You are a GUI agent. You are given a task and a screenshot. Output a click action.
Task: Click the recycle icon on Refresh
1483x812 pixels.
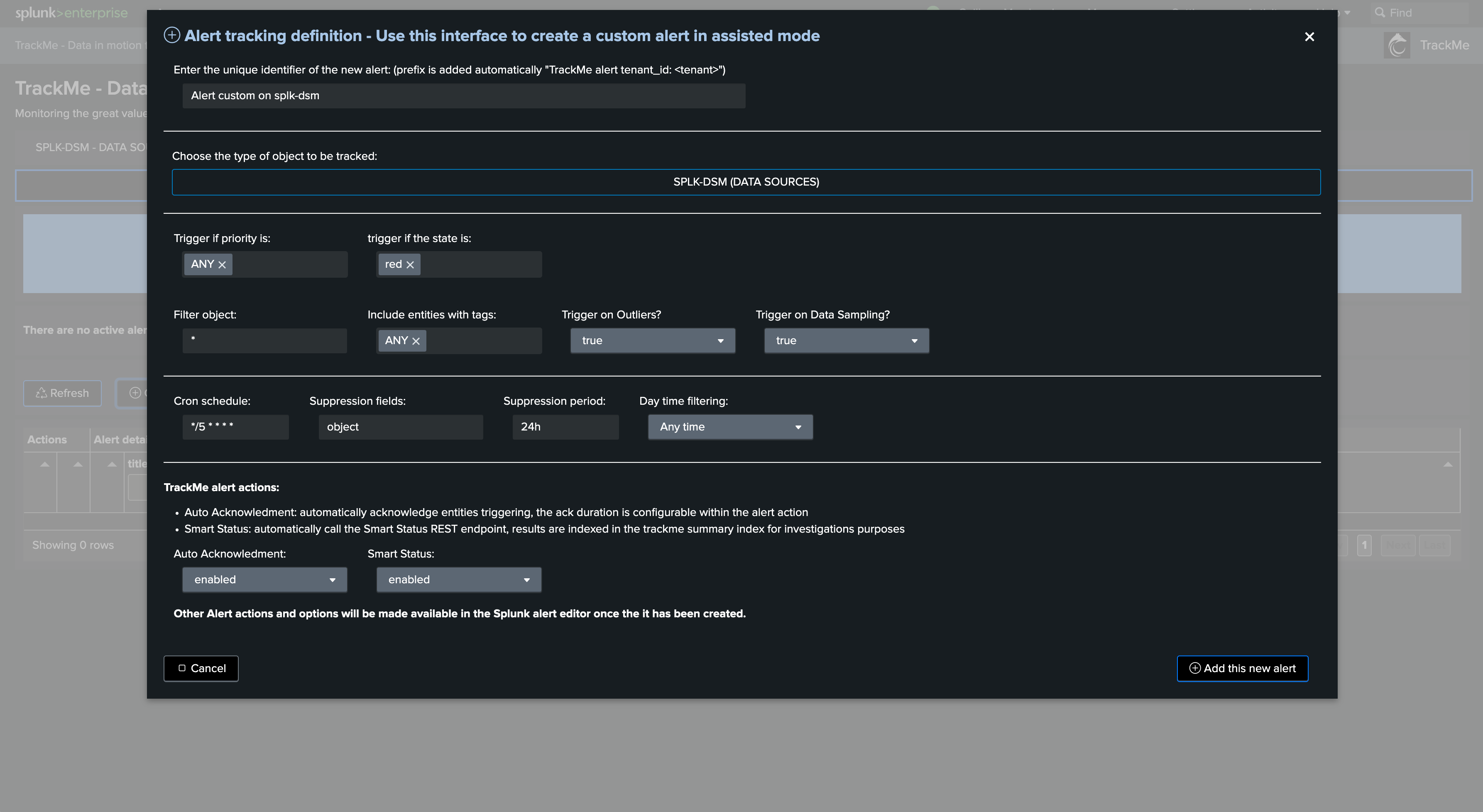coord(41,393)
